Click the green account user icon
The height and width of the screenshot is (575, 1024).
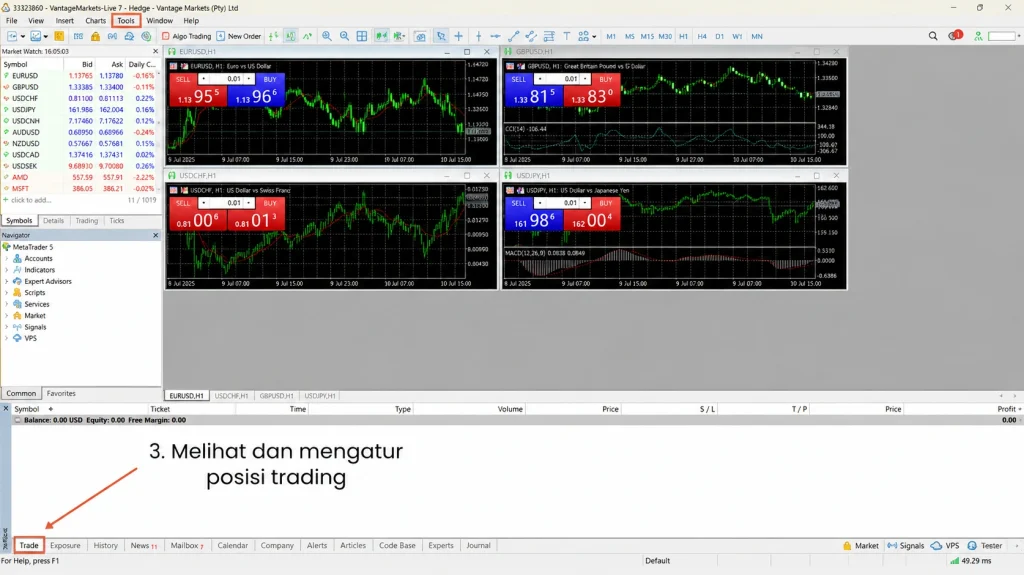click(x=978, y=37)
